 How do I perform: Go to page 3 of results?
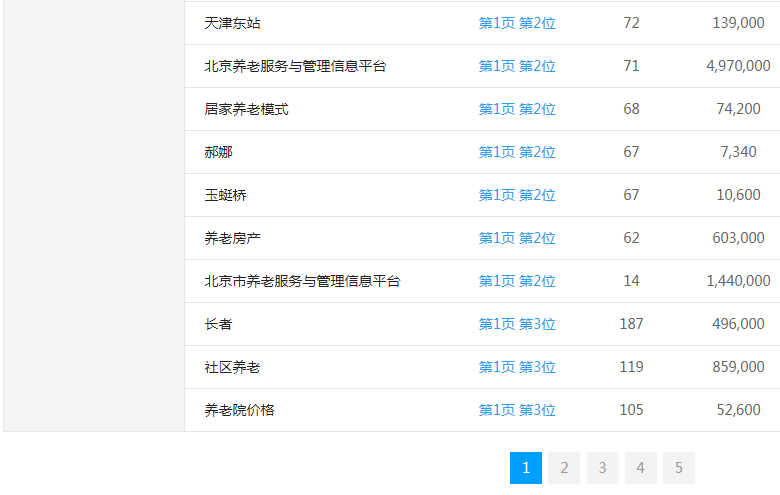(602, 468)
